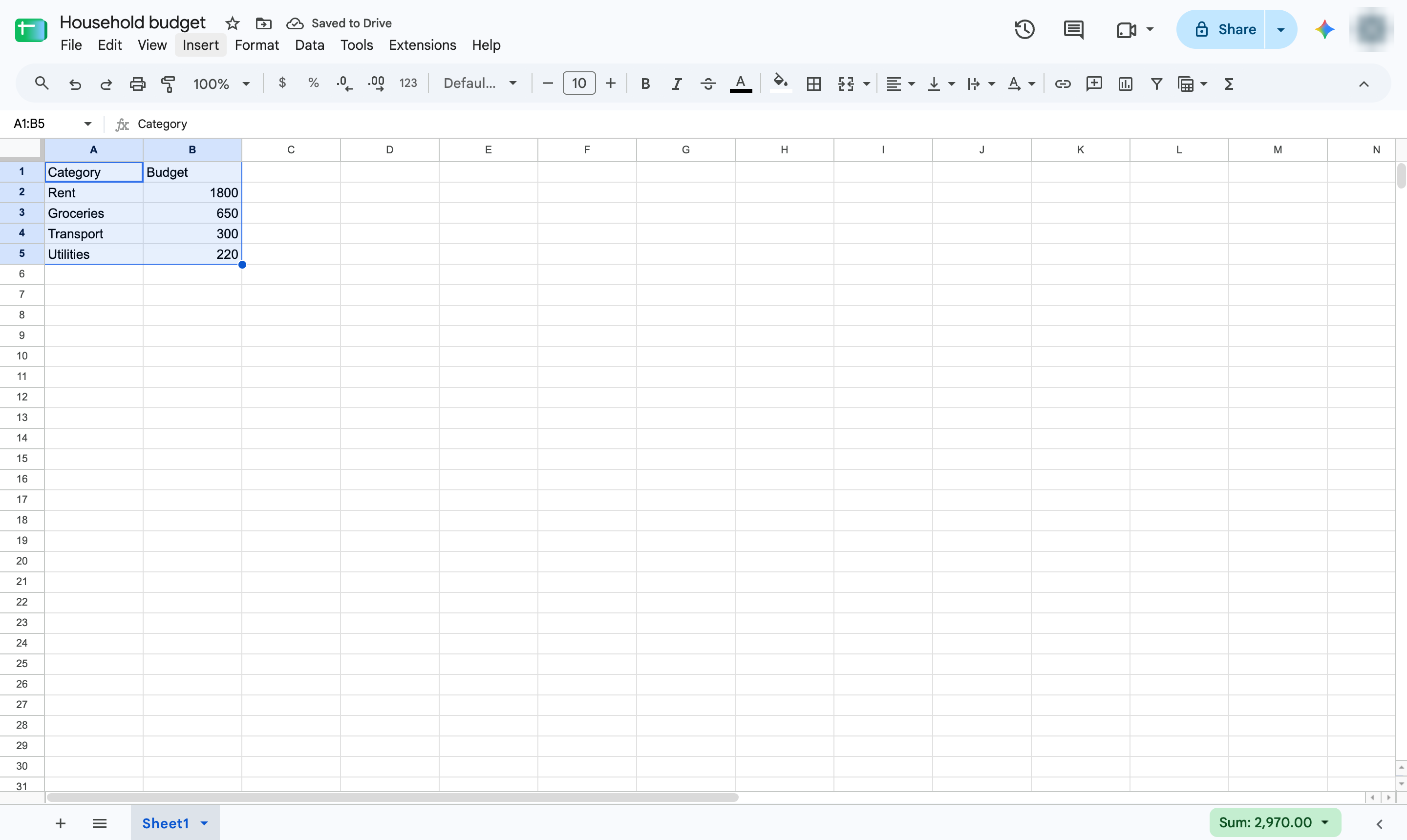Click the Share button

[1220, 29]
